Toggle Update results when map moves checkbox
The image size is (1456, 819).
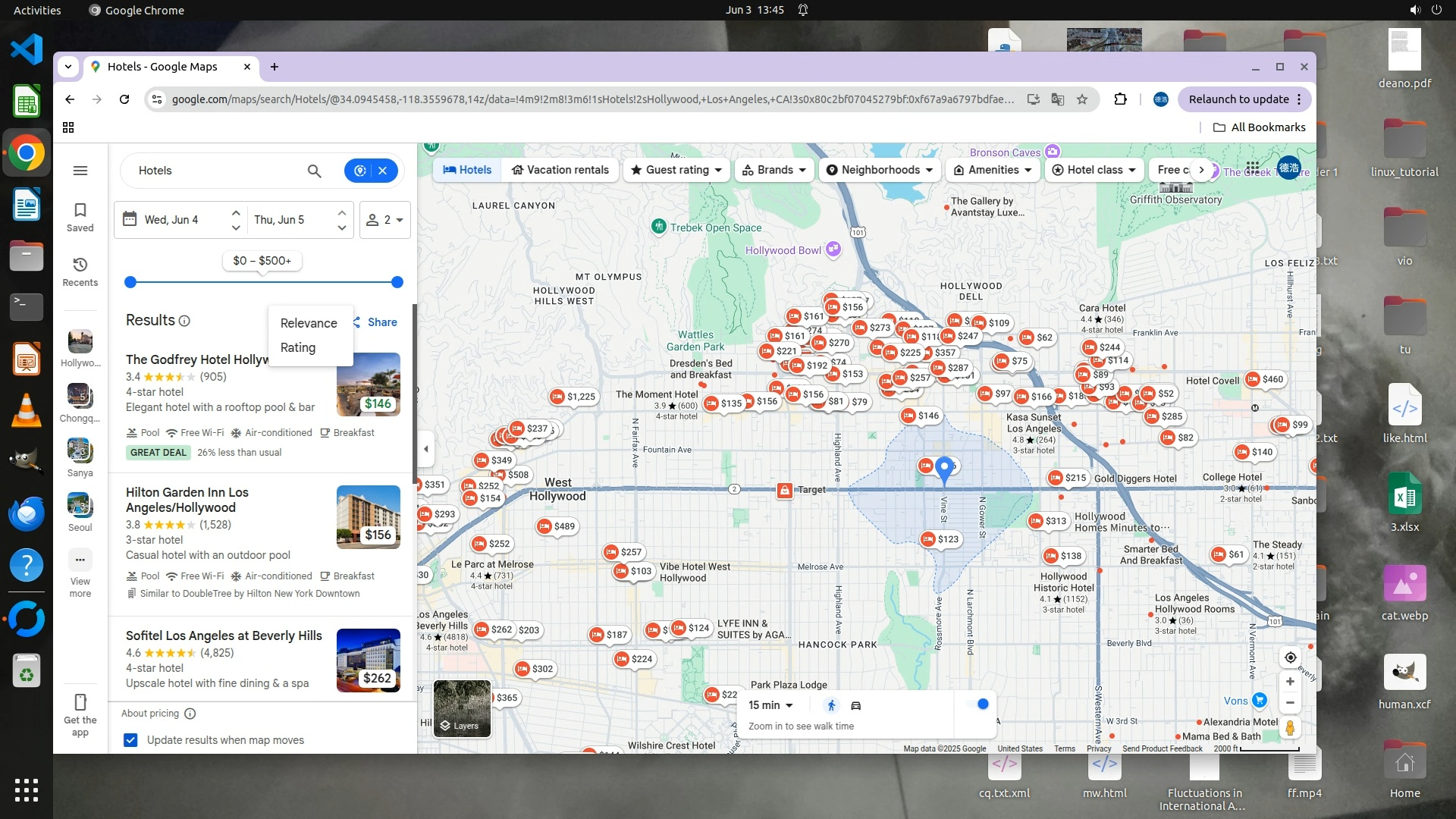130,740
